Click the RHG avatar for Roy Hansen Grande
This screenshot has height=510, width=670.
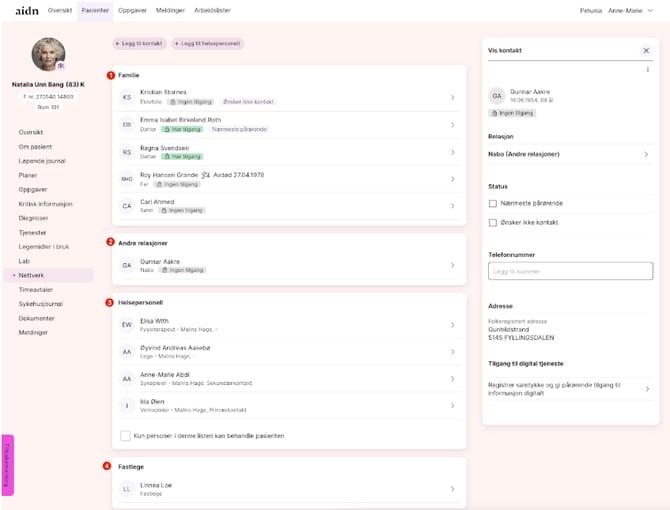tap(127, 179)
